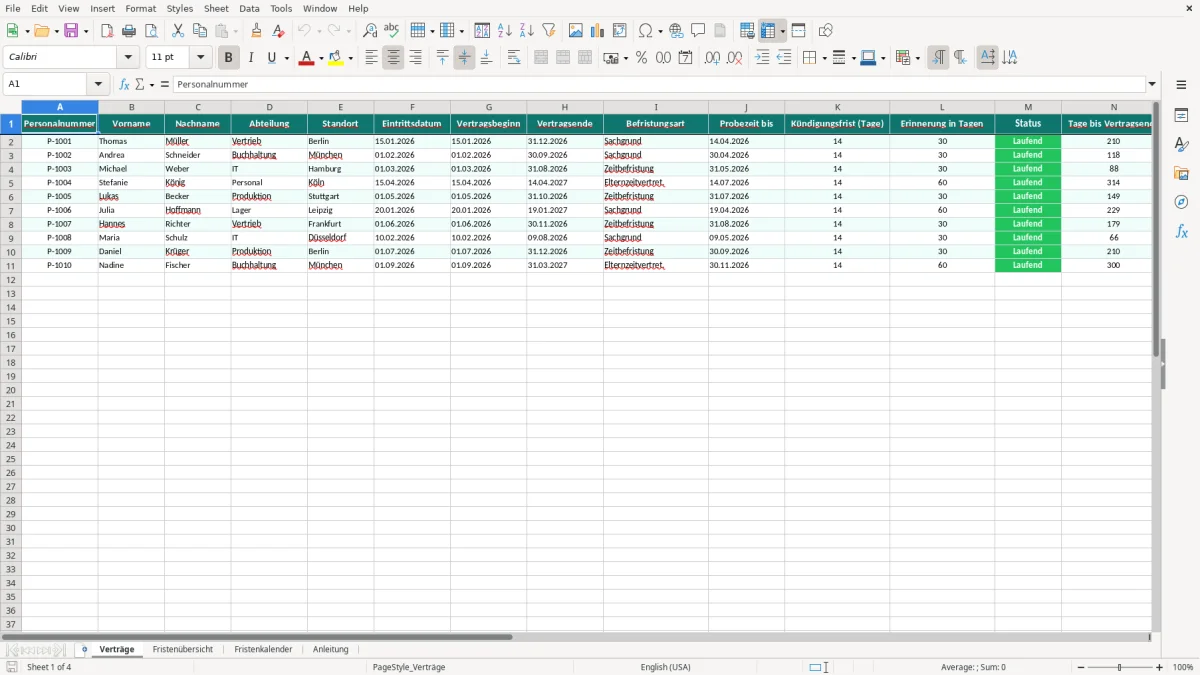Click the Insert Chart icon
The image size is (1200, 675).
tap(598, 31)
